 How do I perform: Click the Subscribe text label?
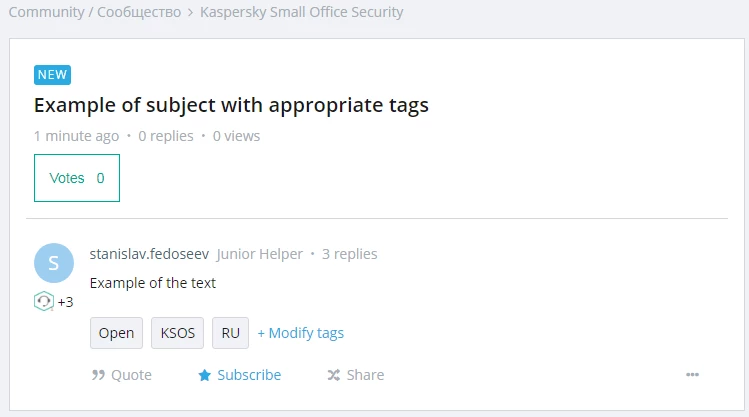click(249, 375)
